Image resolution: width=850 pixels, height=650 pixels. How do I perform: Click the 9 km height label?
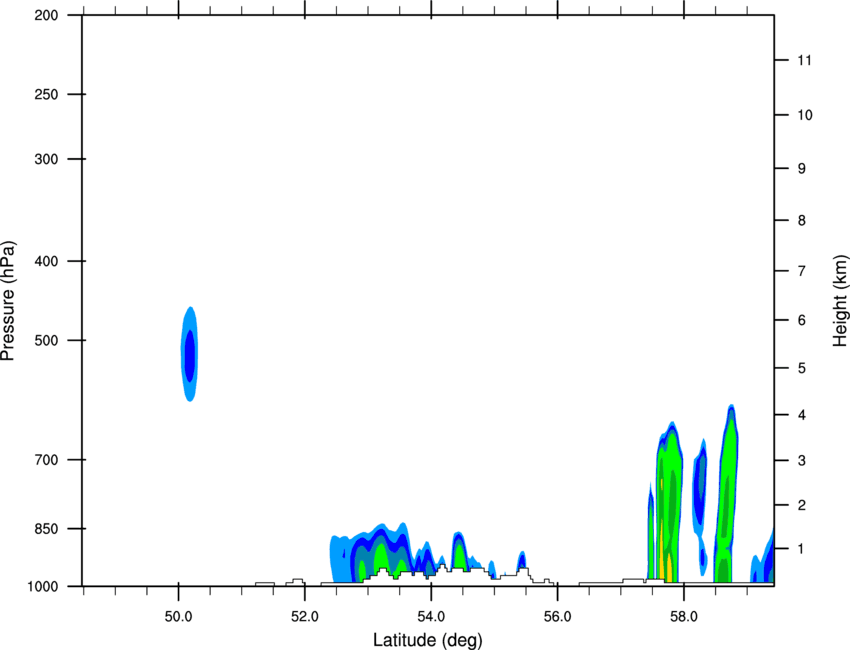[x=801, y=169]
